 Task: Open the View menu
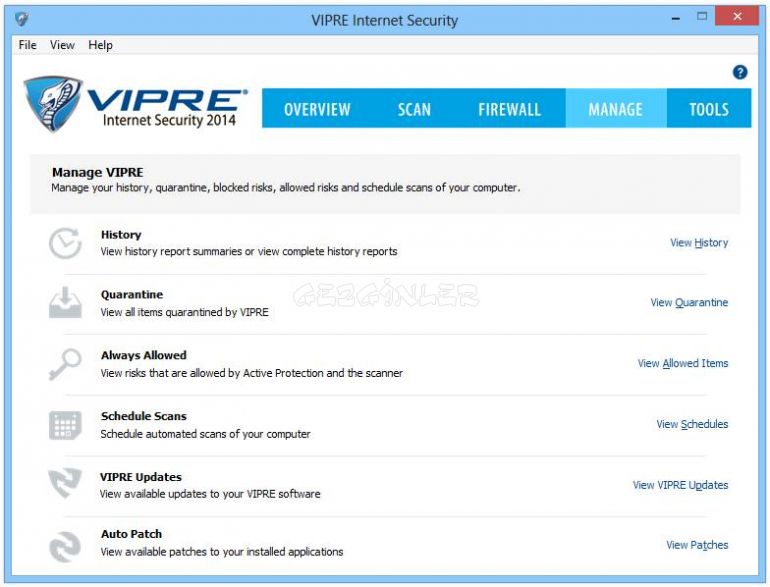click(x=62, y=45)
